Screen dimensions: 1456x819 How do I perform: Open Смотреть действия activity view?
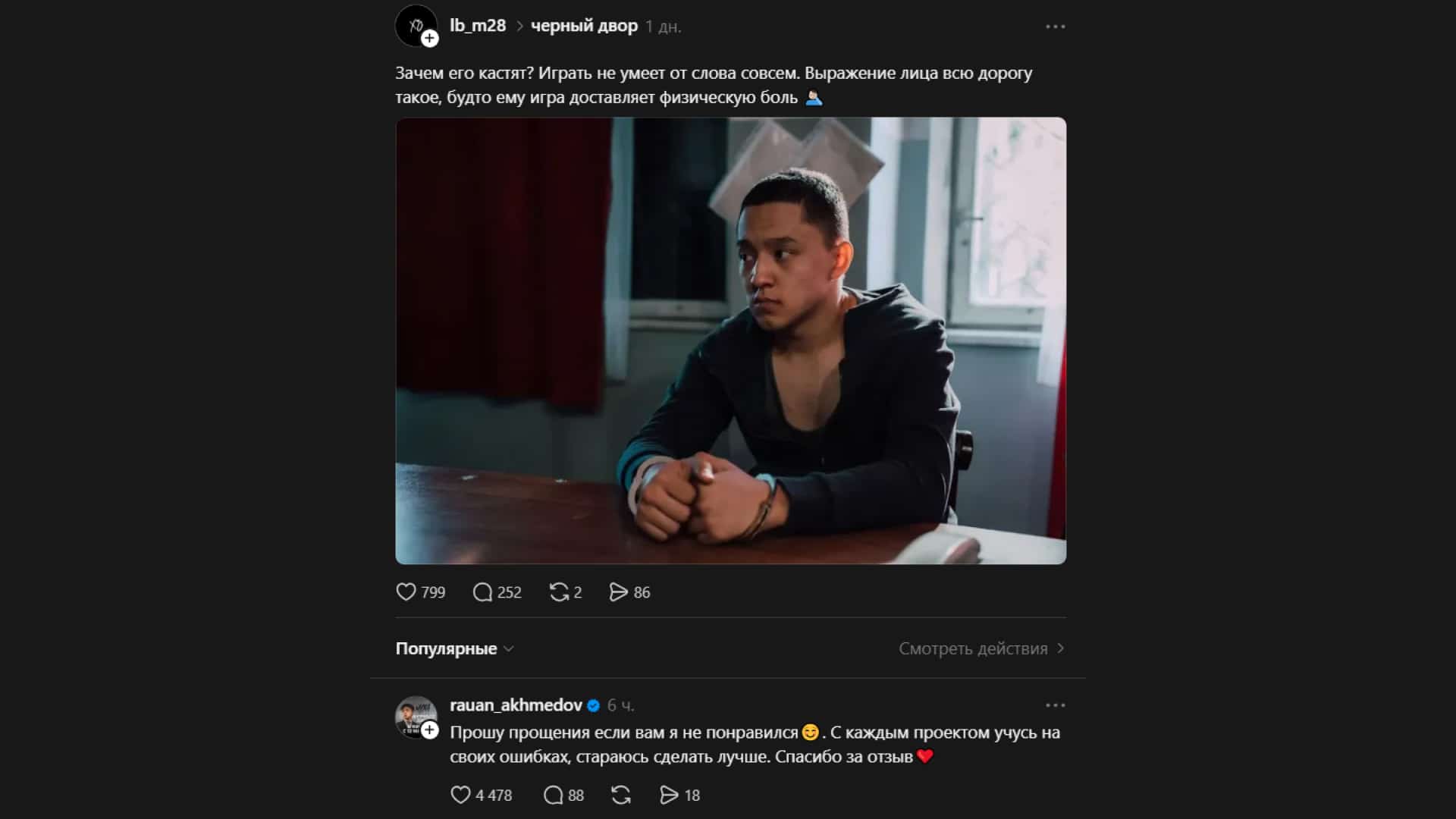981,649
